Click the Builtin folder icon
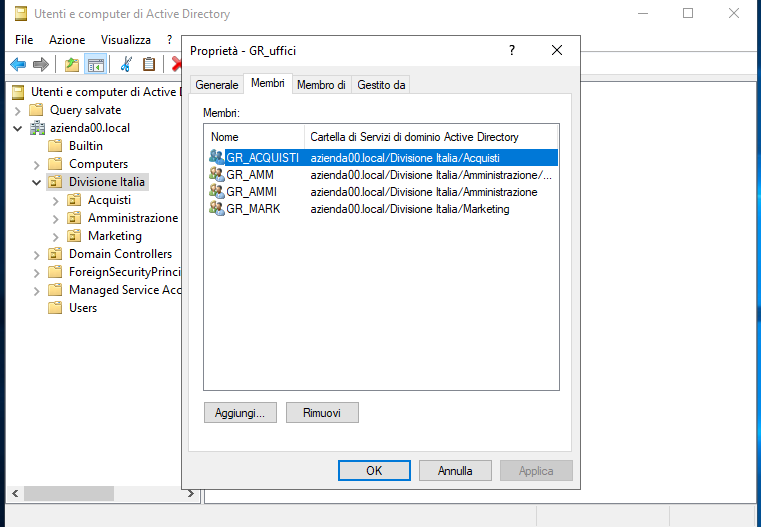 click(55, 146)
